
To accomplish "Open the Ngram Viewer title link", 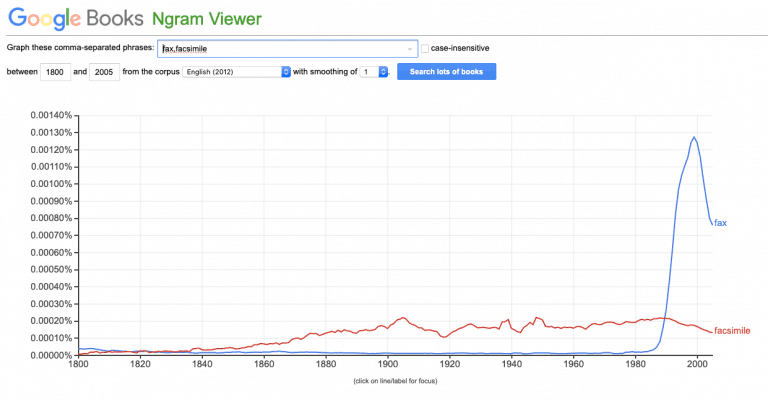I will coord(207,19).
